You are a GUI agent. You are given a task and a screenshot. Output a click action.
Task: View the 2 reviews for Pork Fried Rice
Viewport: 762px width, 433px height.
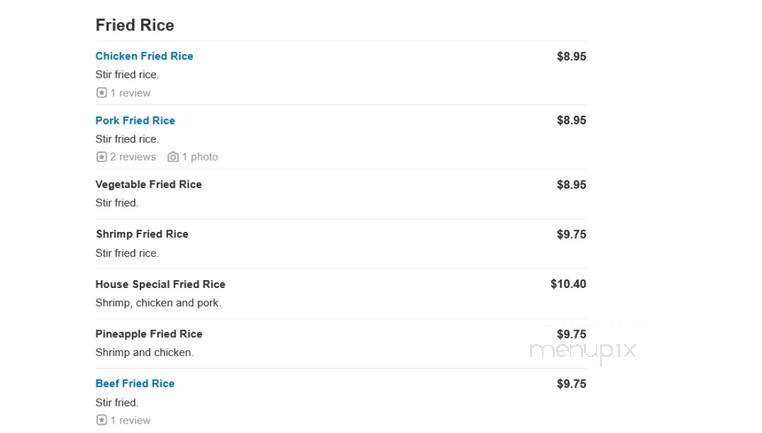point(133,157)
